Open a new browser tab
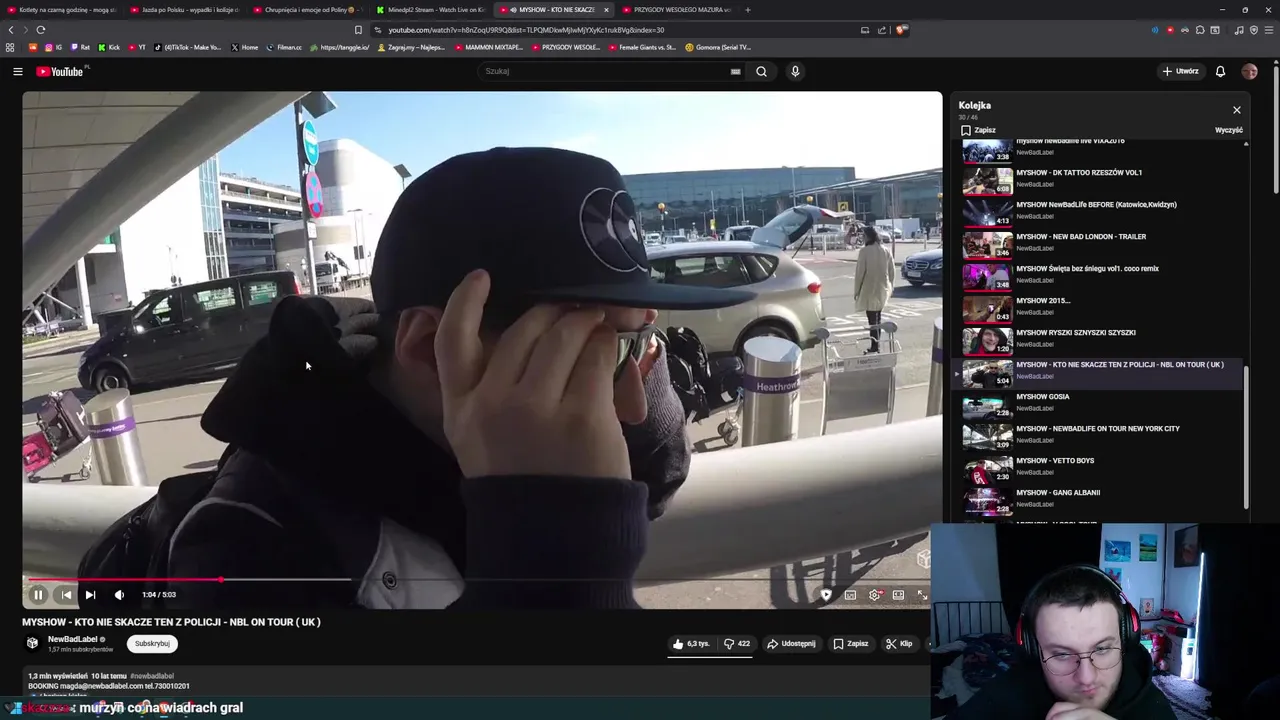This screenshot has width=1280, height=720. (748, 10)
